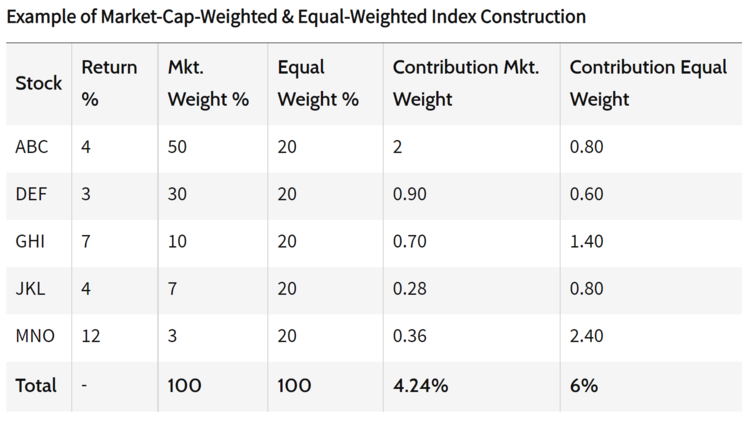Select the GHI stock cell
Screen dimensions: 750x421
click(31, 242)
